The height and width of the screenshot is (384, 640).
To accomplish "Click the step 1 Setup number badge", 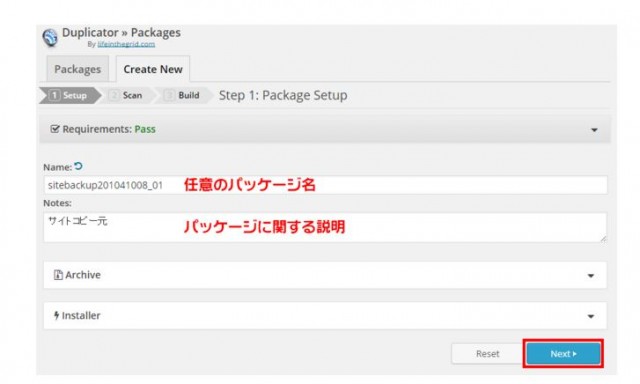I will point(54,95).
